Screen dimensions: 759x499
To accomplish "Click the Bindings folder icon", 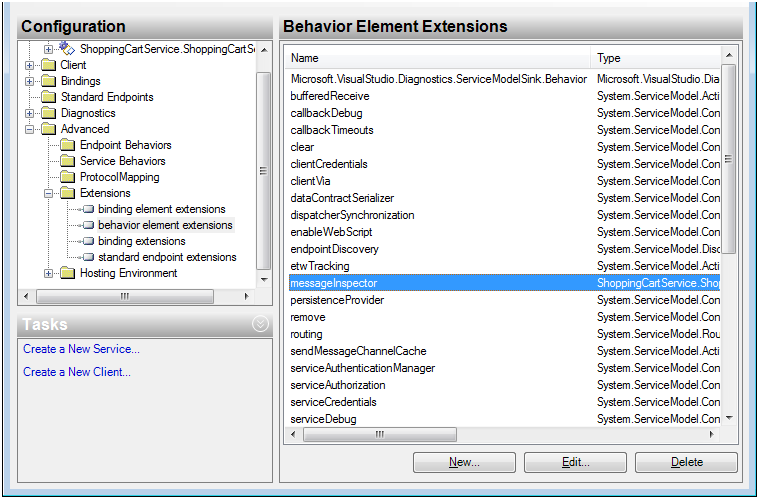I will tap(48, 81).
